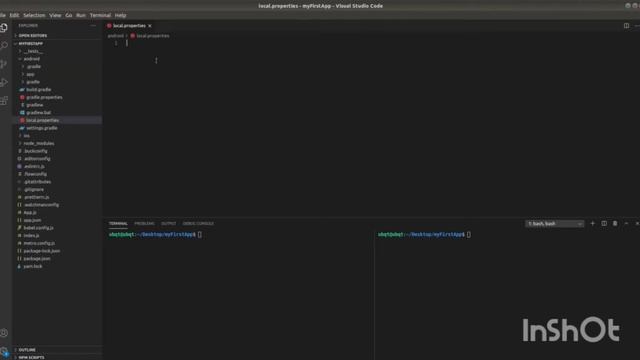Open metro.config.js file
The image size is (640, 360).
39,243
